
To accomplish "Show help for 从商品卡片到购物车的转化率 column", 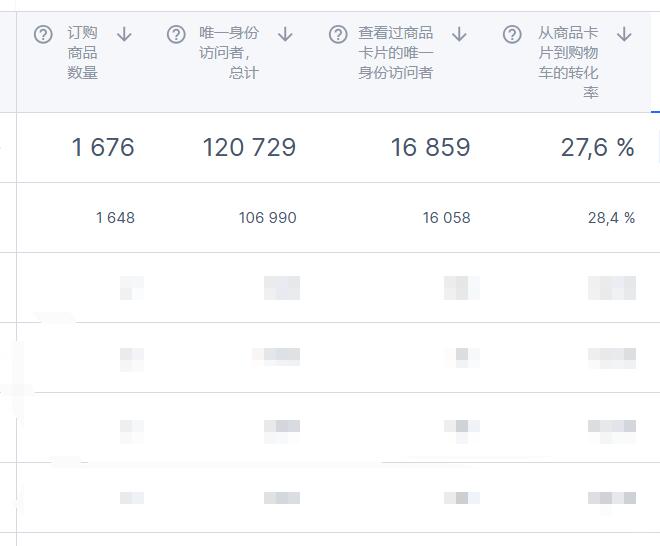I will click(x=512, y=35).
